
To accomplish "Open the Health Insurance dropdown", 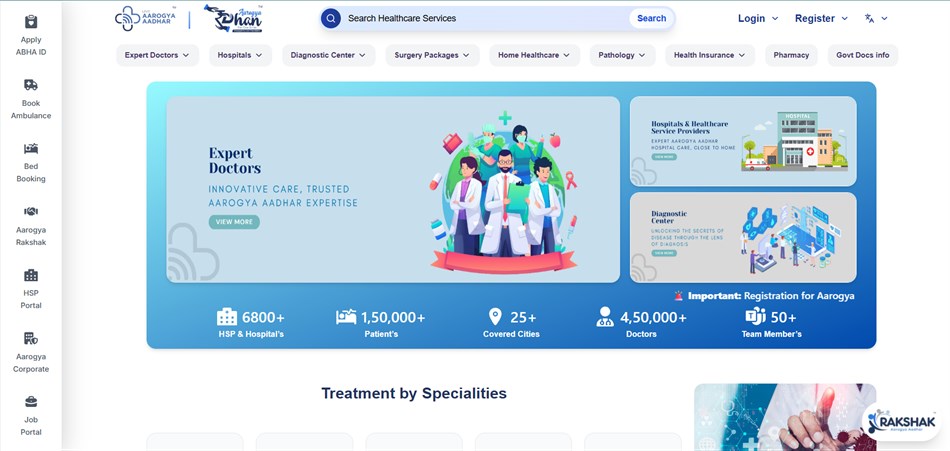I will coord(710,55).
